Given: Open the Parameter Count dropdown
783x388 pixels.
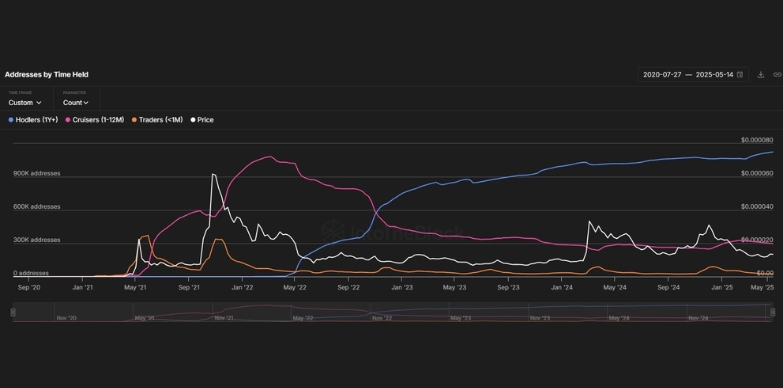Looking at the screenshot, I should (x=76, y=102).
